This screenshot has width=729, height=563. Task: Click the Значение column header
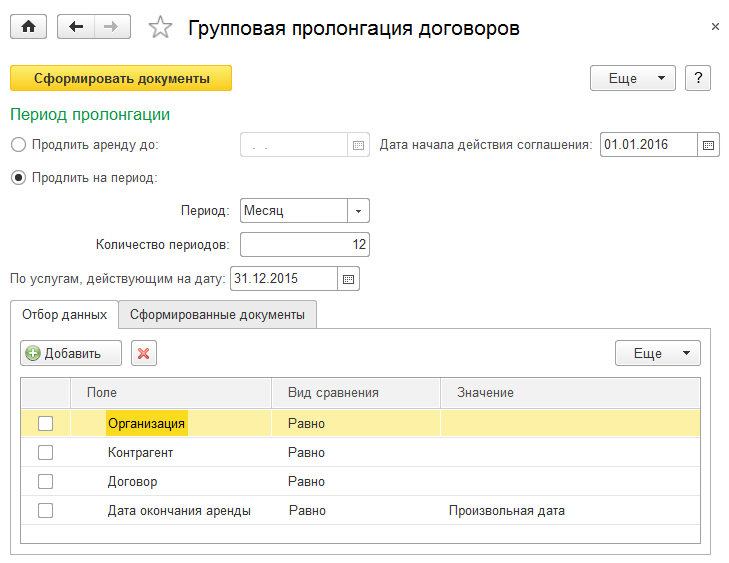coord(570,393)
